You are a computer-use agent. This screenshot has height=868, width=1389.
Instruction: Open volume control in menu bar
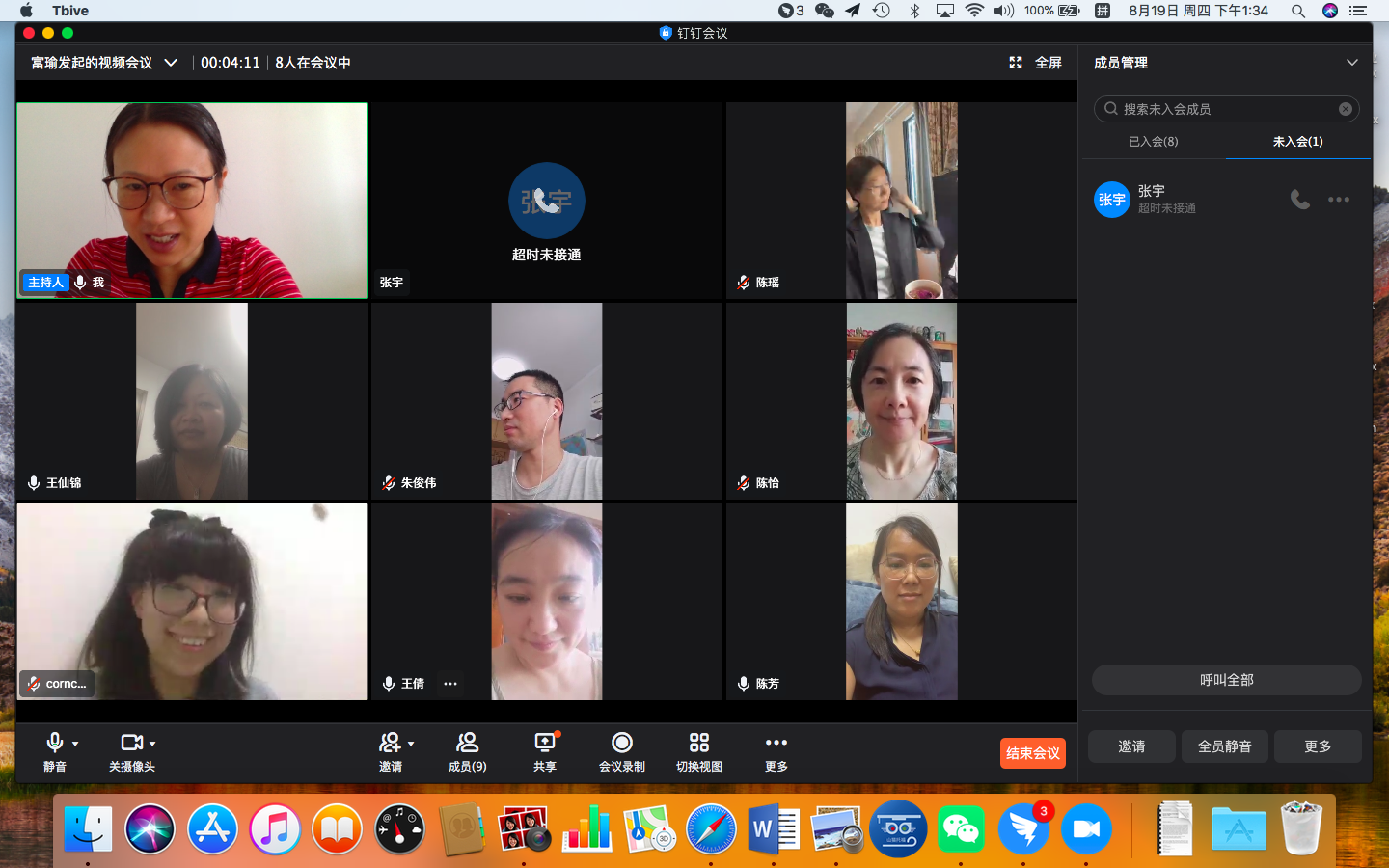click(1004, 11)
